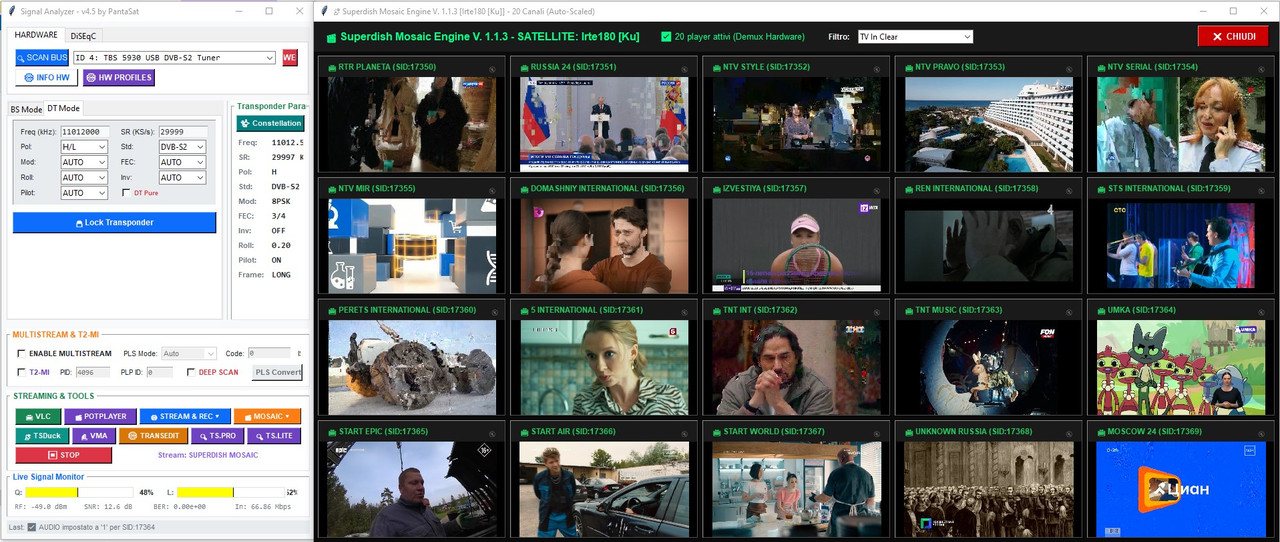This screenshot has width=1280, height=542.
Task: Click the SR (KS/s) input field
Action: click(x=184, y=132)
